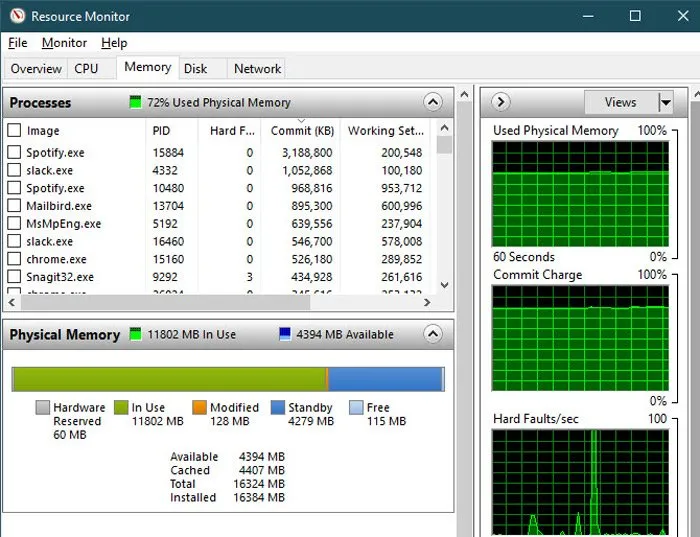Image resolution: width=700 pixels, height=537 pixels.
Task: Collapse the Physical Memory section chevron
Action: tap(432, 334)
